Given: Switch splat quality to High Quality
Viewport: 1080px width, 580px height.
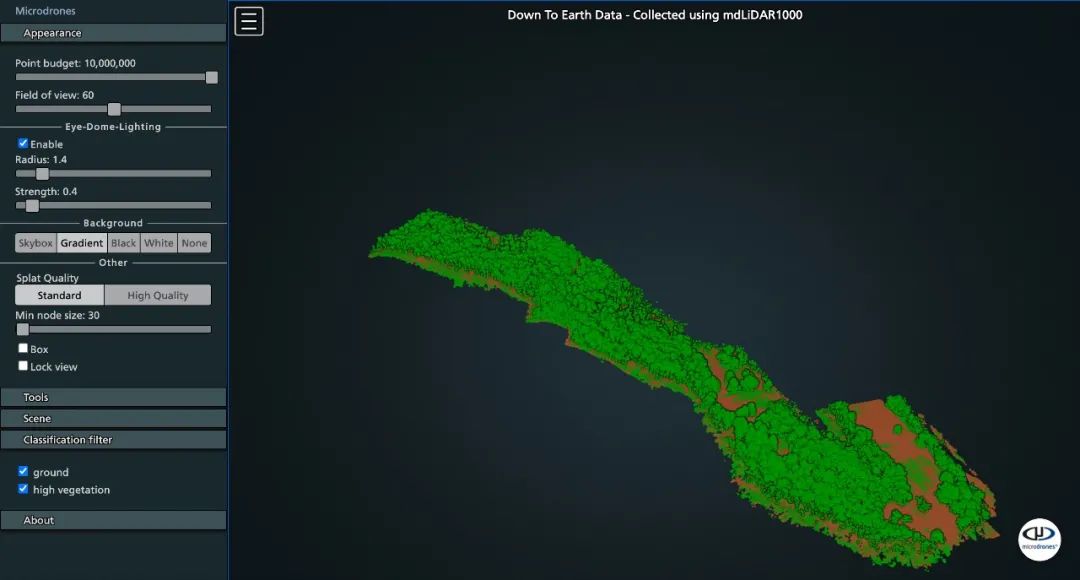Looking at the screenshot, I should (158, 295).
